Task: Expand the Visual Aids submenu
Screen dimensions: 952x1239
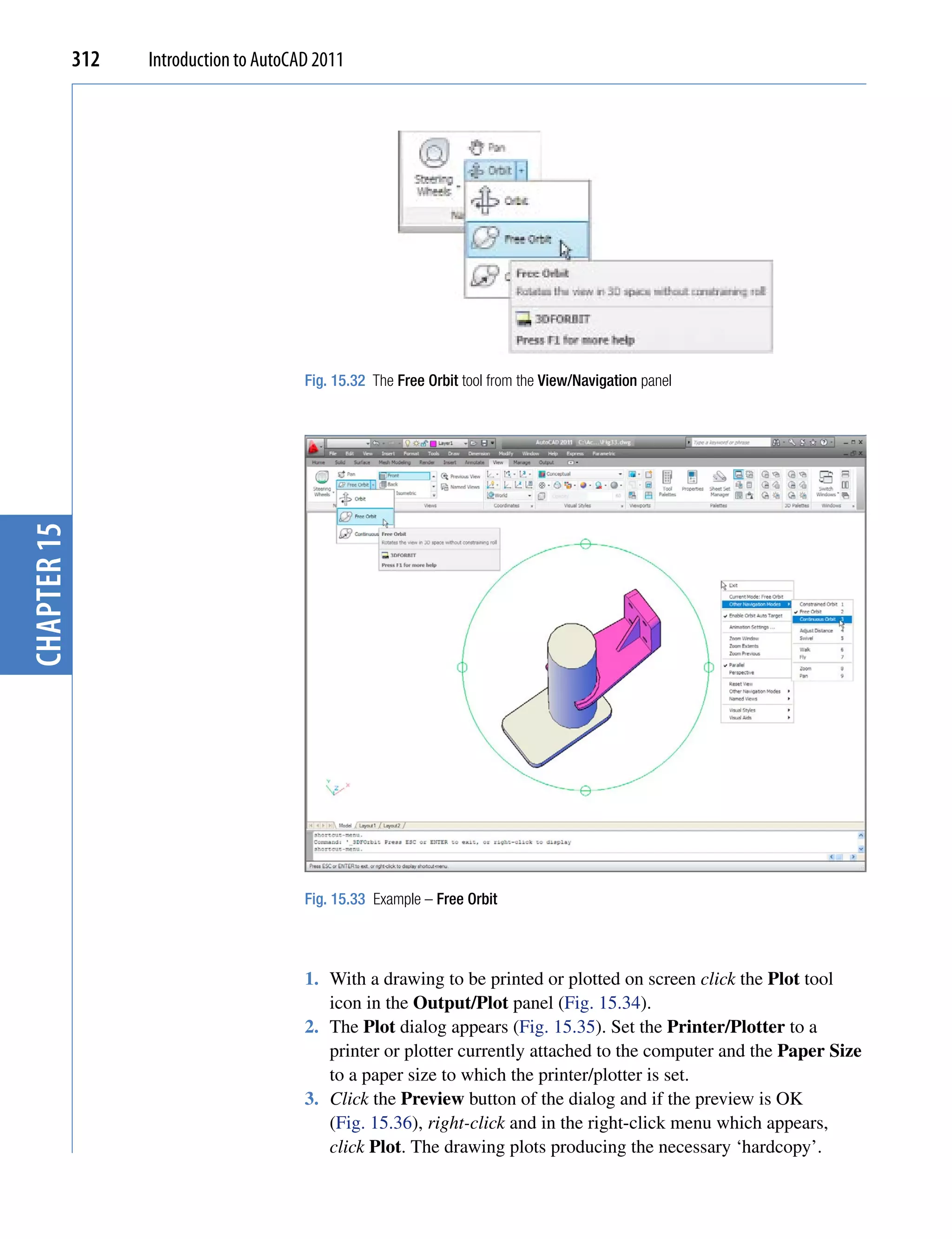Action: 756,717
